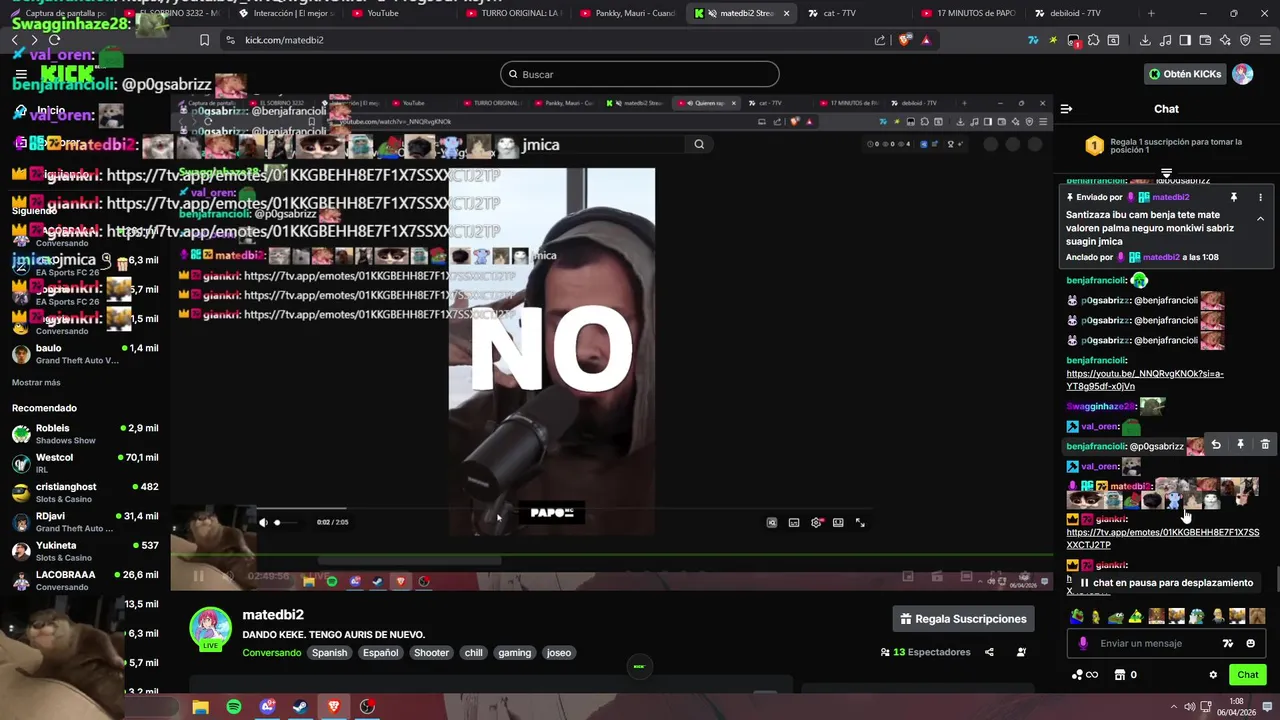The width and height of the screenshot is (1280, 720).
Task: Open the 7TV browser extension icon
Action: 1033,40
